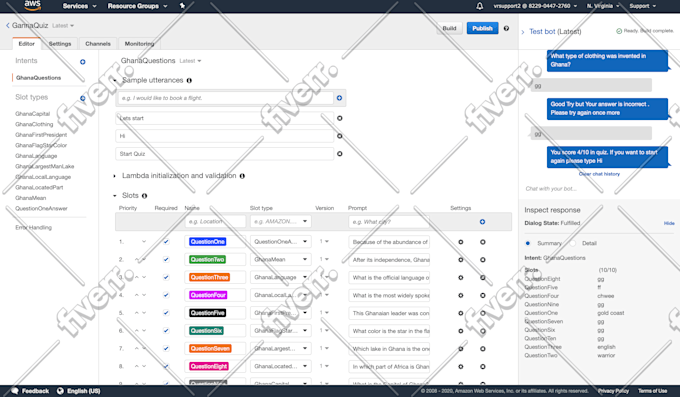The height and width of the screenshot is (397, 680).
Task: Open the Feedback chat icon
Action: pyautogui.click(x=15, y=391)
